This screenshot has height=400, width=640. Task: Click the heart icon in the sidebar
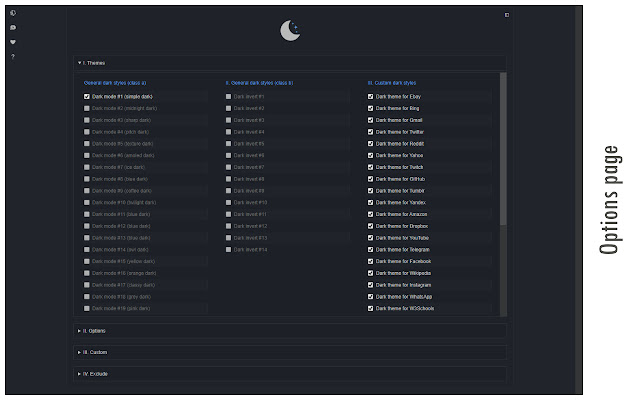(13, 42)
